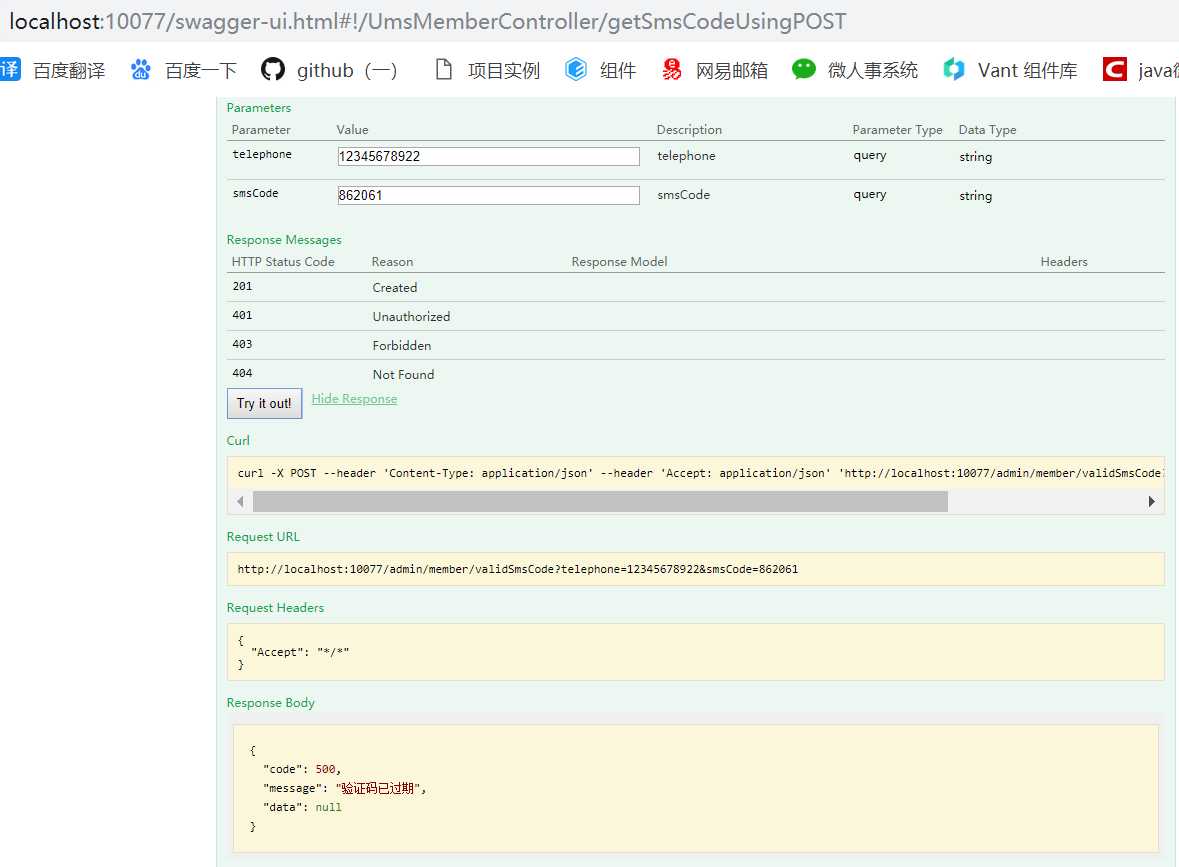
Task: Click the Request URL validSmsCode text
Action: (517, 569)
